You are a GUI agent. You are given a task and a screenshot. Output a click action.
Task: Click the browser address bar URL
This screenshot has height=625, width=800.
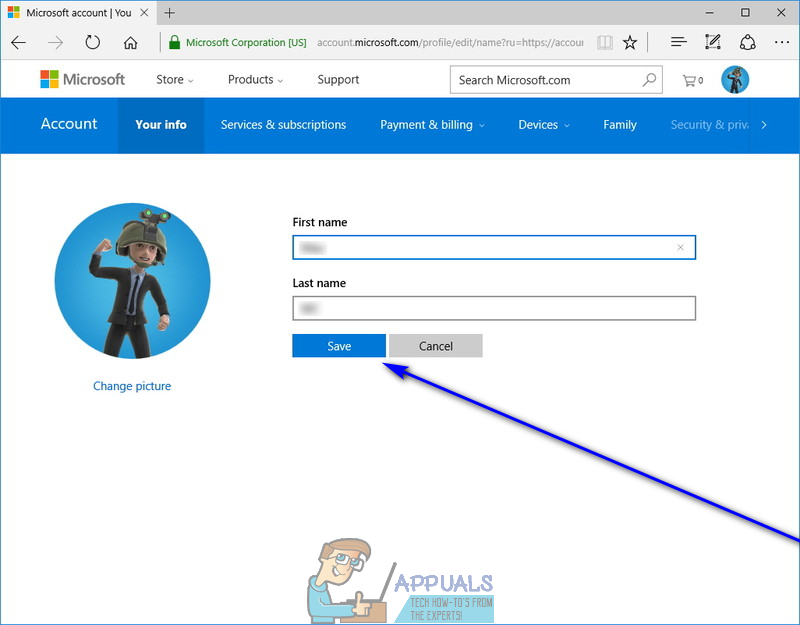(450, 42)
